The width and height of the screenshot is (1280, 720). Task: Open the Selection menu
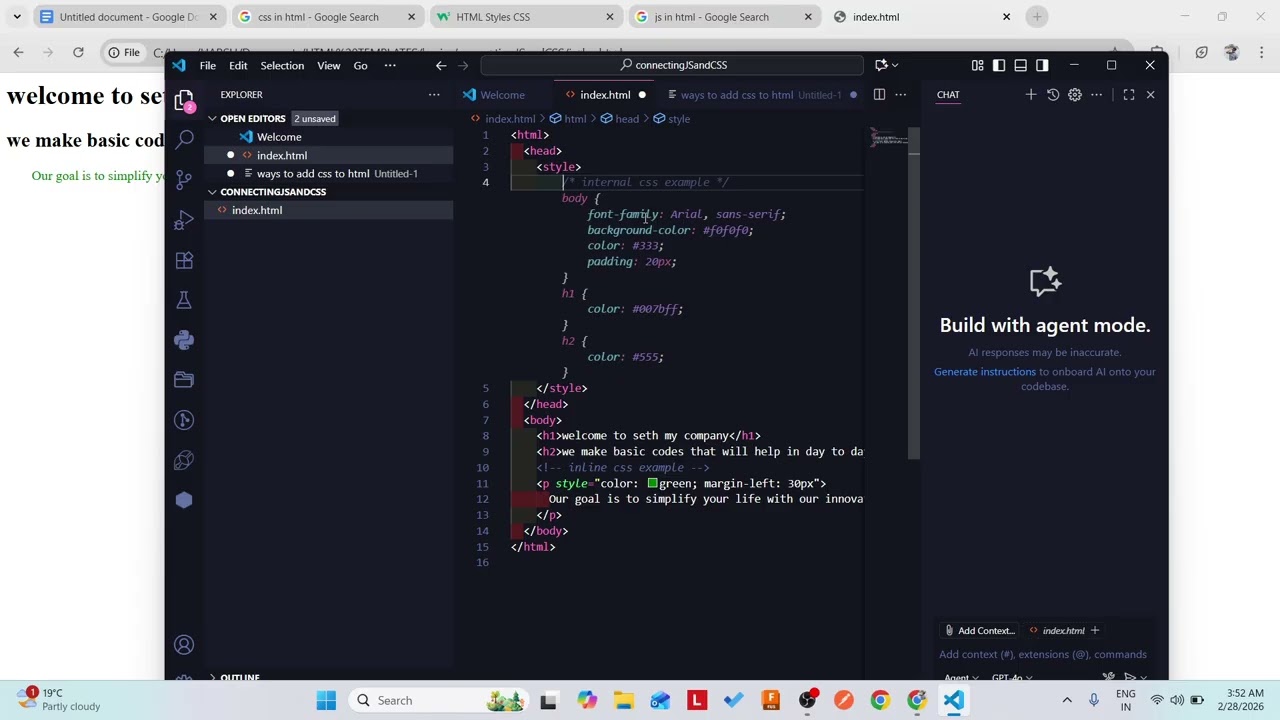click(x=282, y=65)
